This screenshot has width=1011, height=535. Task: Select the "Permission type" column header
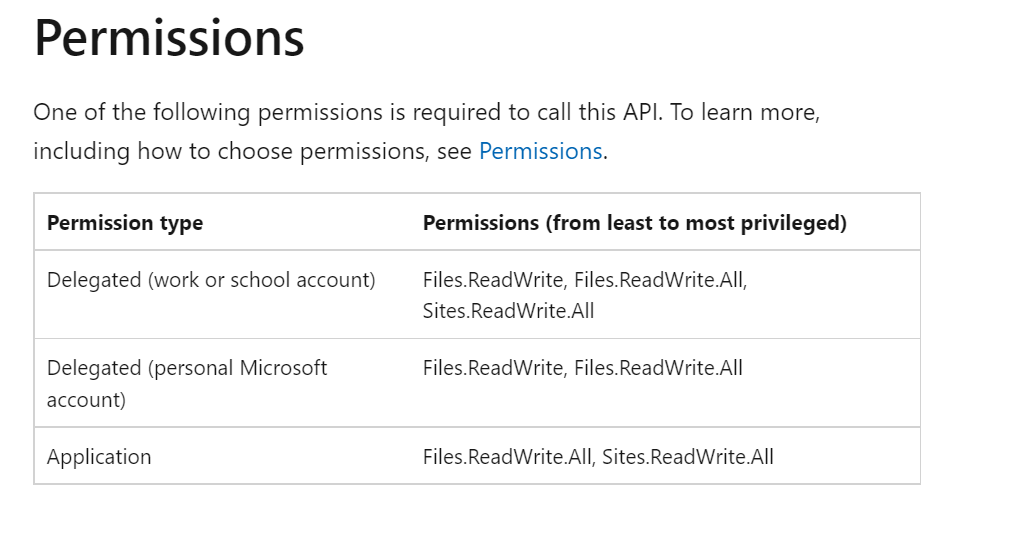(x=125, y=222)
